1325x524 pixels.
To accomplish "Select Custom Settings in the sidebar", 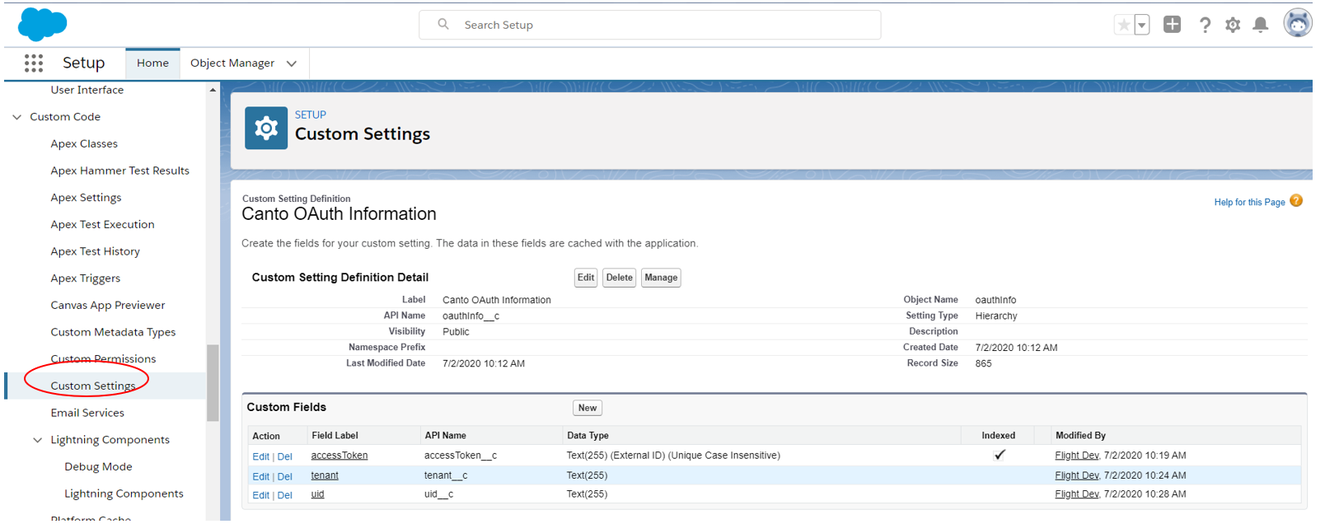I will pos(93,386).
